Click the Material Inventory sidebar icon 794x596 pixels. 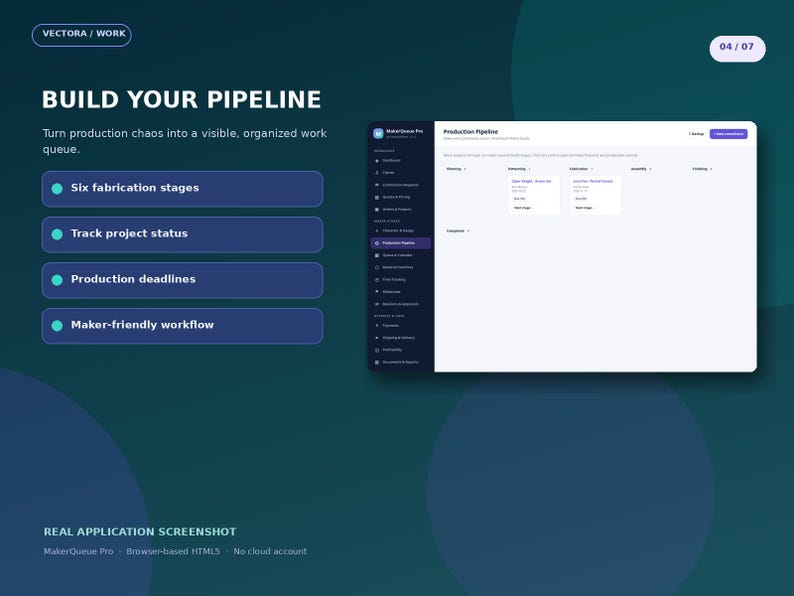pos(377,267)
